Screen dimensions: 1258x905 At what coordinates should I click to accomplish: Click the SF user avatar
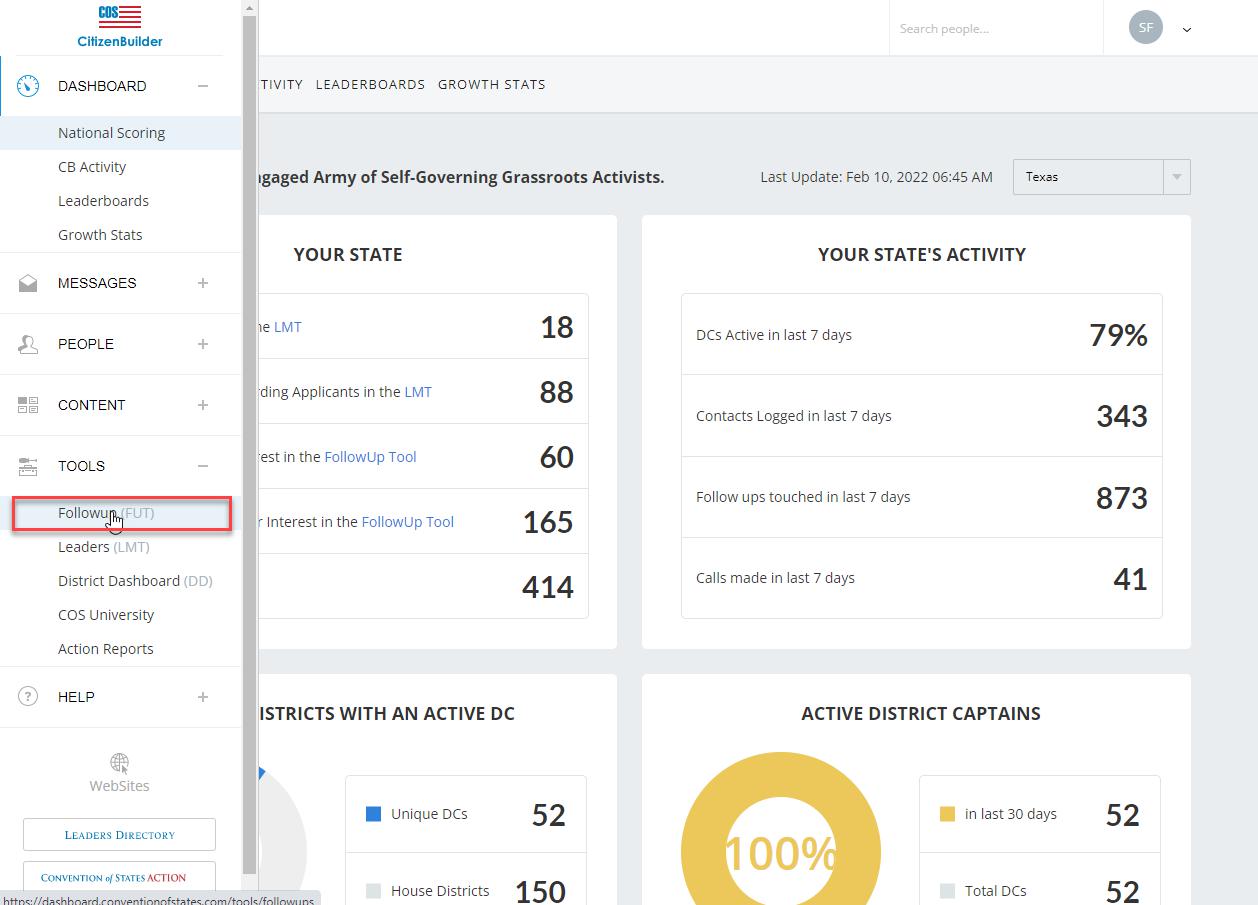click(1145, 28)
